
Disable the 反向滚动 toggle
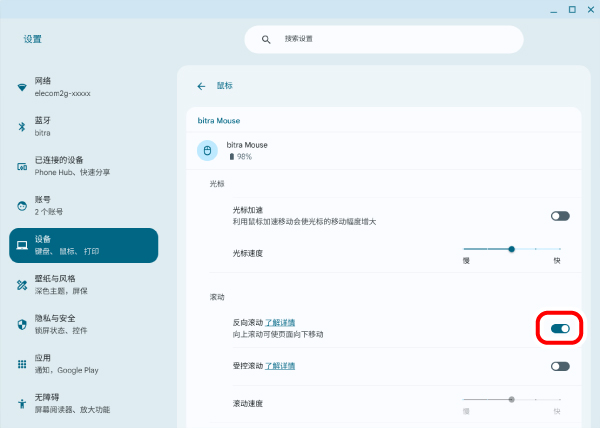click(x=560, y=328)
